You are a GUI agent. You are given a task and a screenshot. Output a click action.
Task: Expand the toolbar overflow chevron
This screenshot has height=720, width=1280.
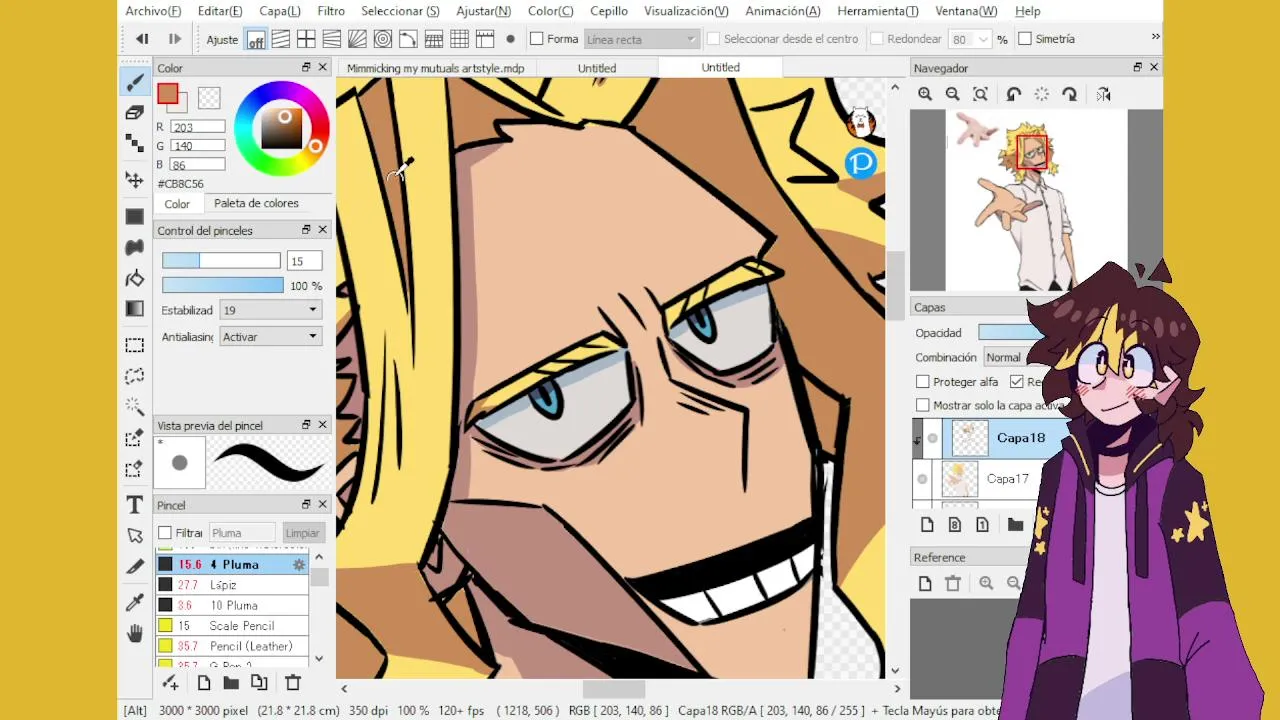pos(1155,37)
